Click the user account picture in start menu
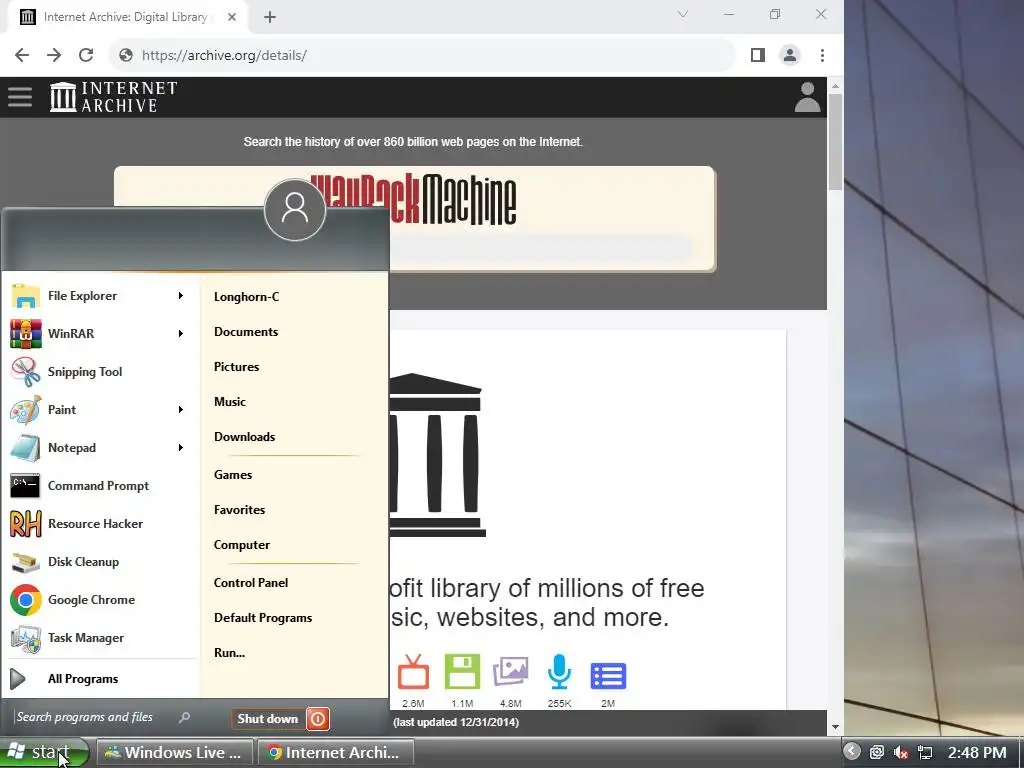Screen dimensions: 1024x768 click(295, 210)
